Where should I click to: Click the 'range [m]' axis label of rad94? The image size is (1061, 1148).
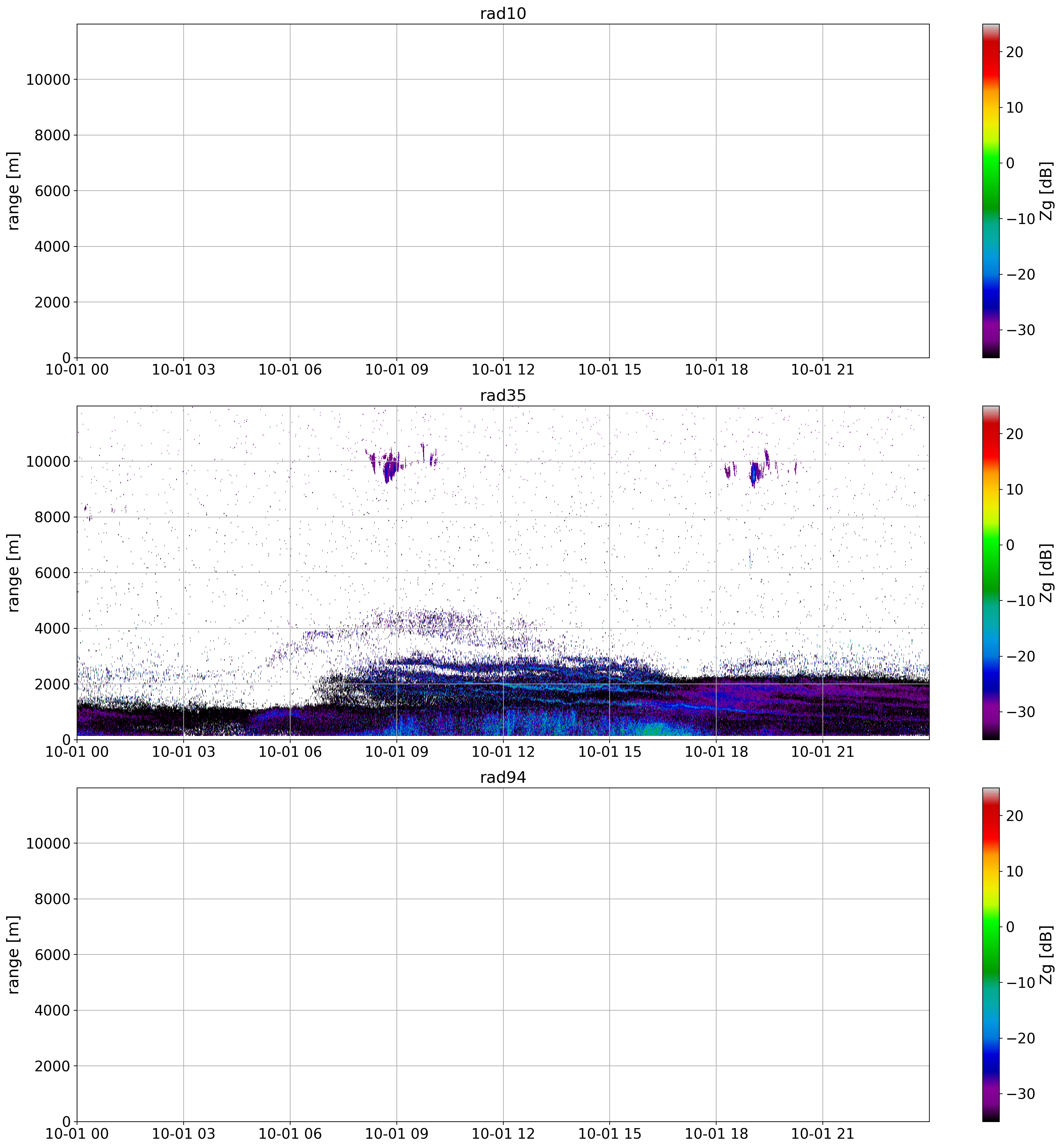[x=14, y=954]
